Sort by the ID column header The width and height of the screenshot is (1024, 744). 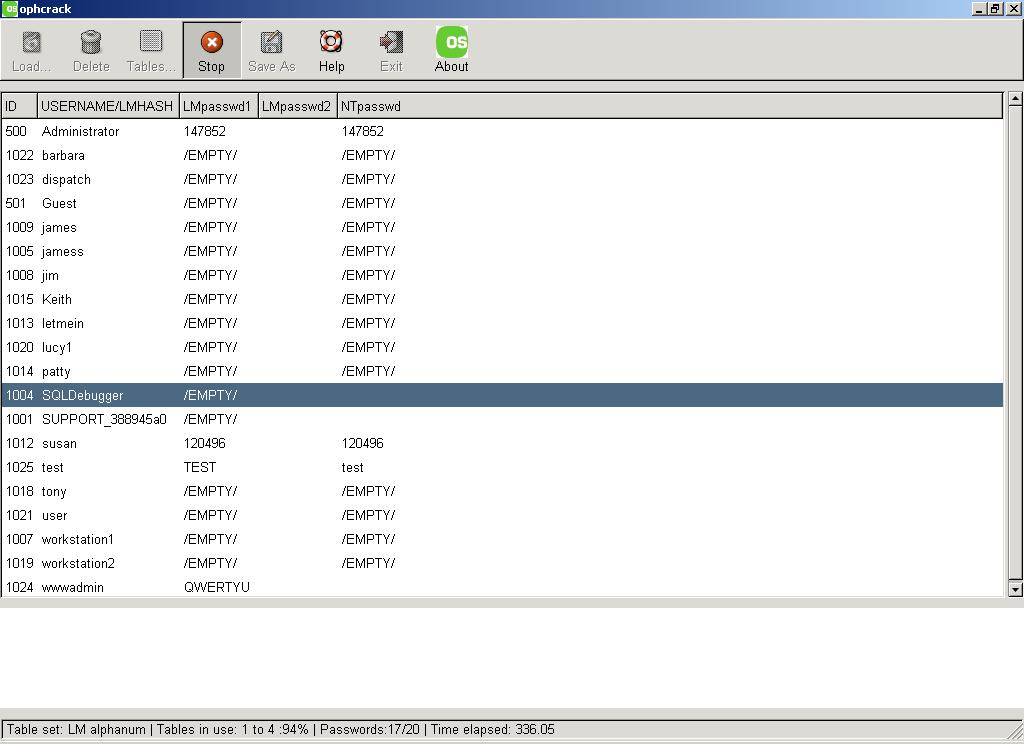click(20, 106)
